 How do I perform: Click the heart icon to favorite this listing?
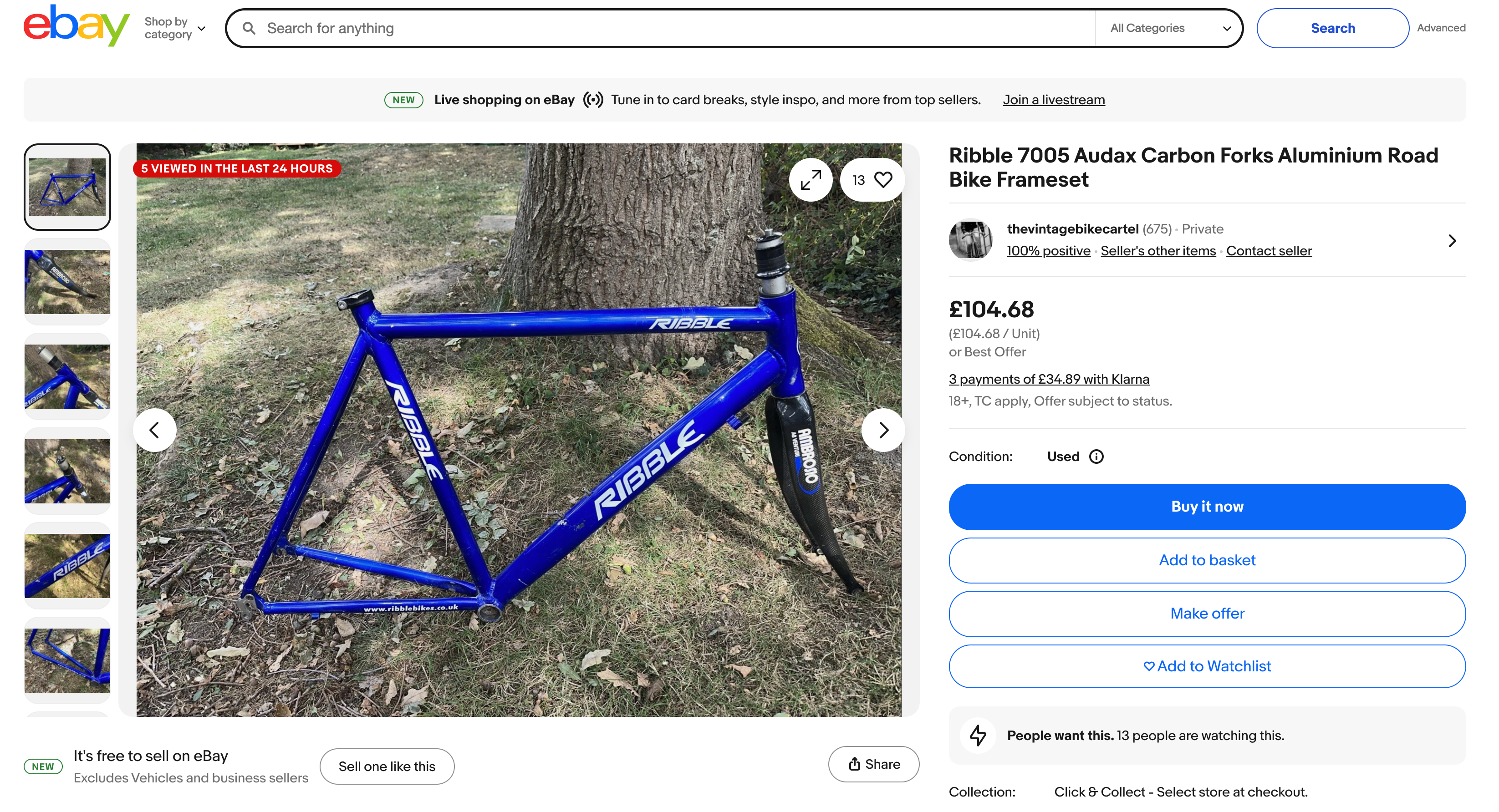tap(883, 180)
